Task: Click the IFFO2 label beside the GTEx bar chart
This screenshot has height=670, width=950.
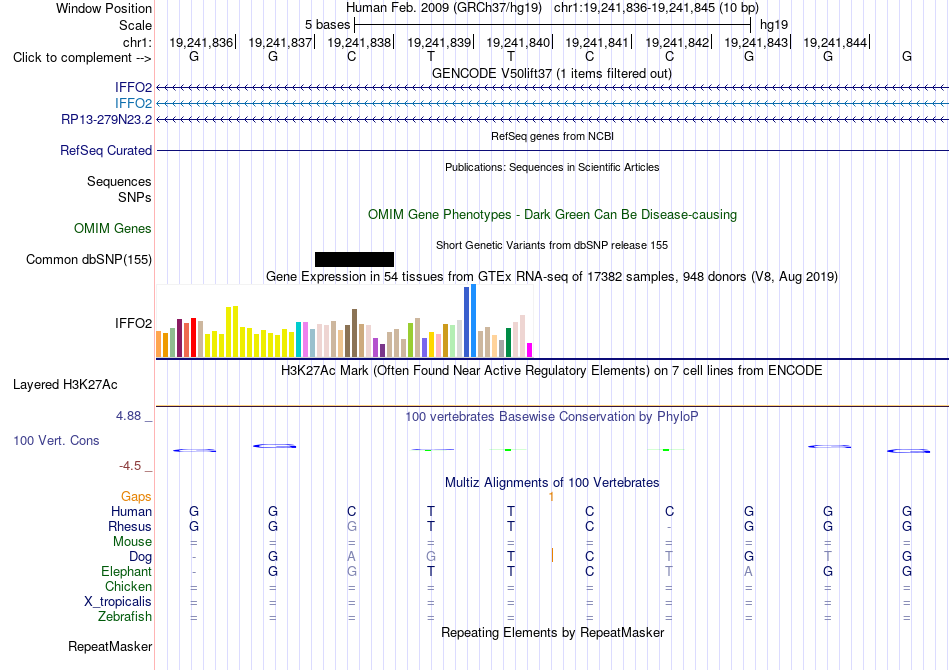Action: (x=133, y=323)
